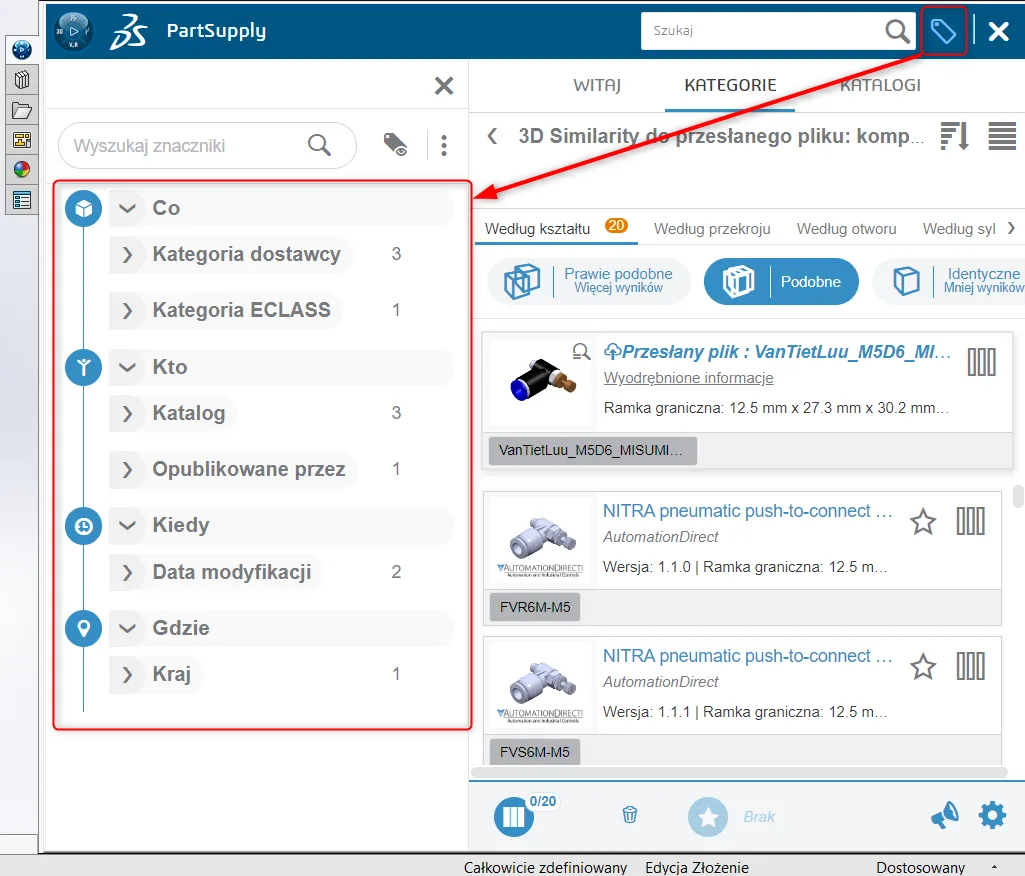
Task: Select Prawie podobne similarity level
Action: [589, 282]
